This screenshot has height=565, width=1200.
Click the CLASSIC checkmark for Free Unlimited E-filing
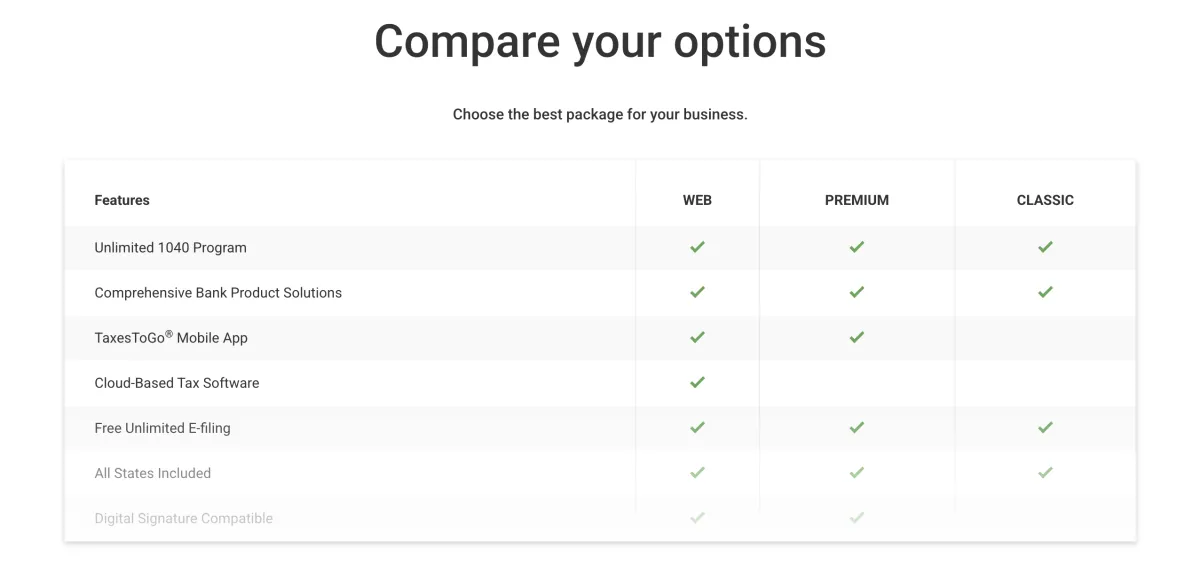pos(1045,427)
